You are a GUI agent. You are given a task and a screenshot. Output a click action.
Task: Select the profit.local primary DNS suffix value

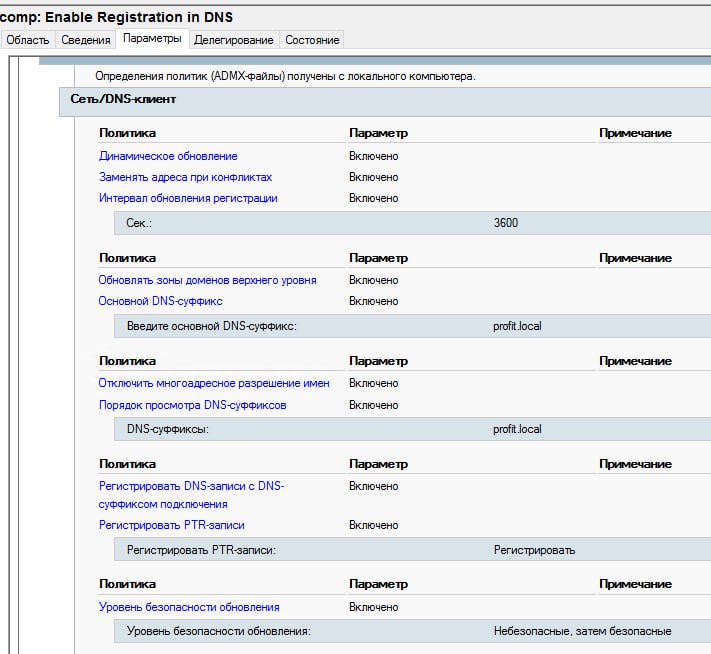tap(517, 326)
